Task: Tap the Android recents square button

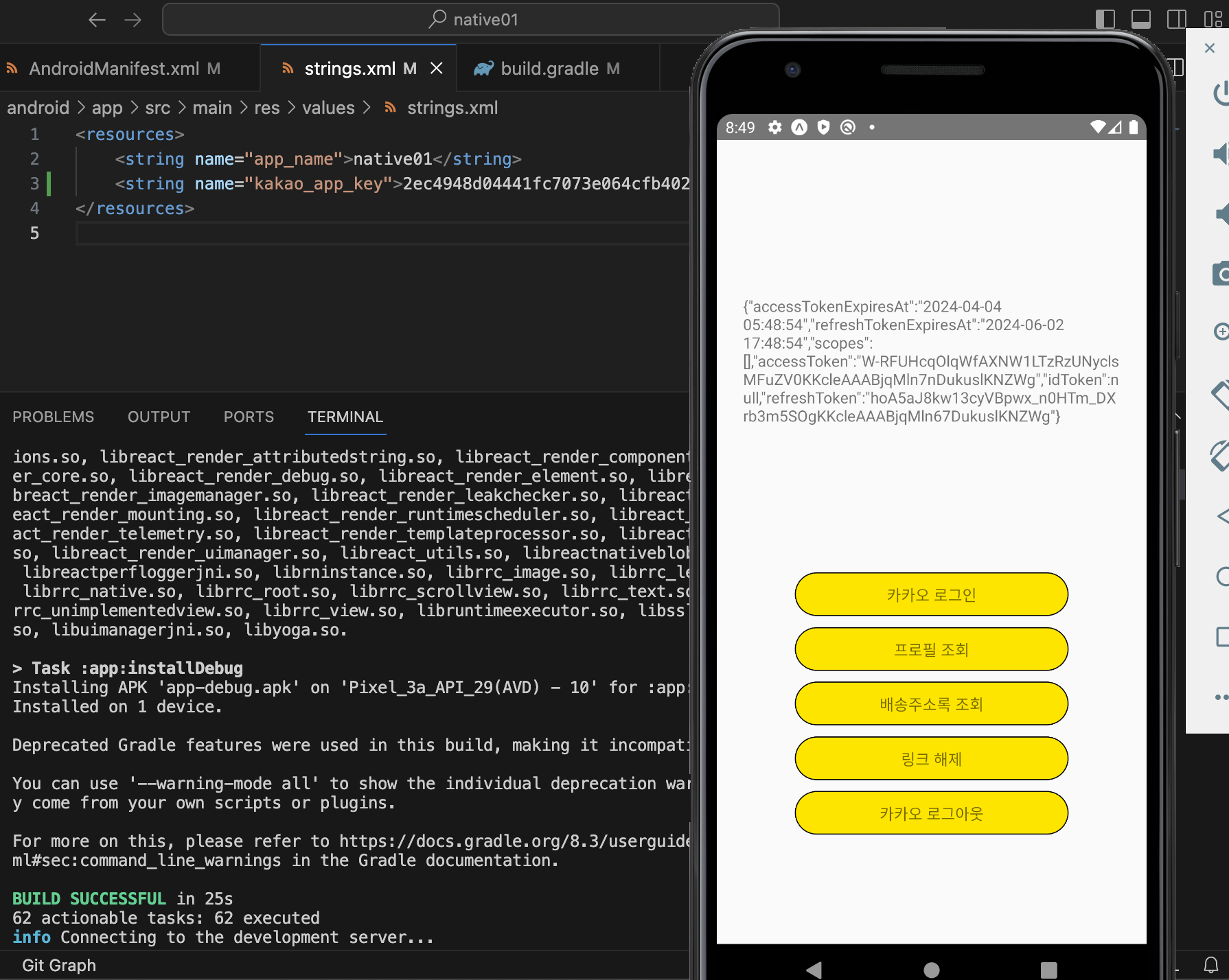Action: (1048, 969)
